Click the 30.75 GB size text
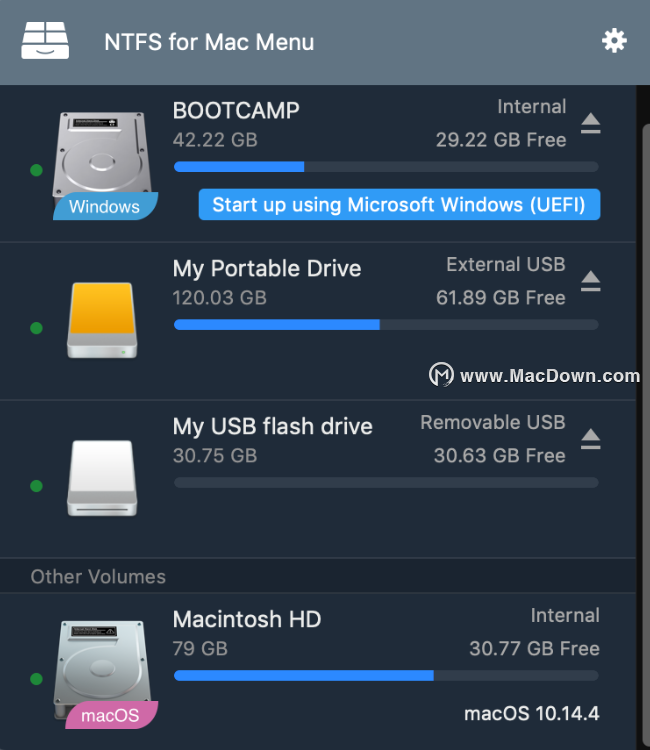 (215, 456)
